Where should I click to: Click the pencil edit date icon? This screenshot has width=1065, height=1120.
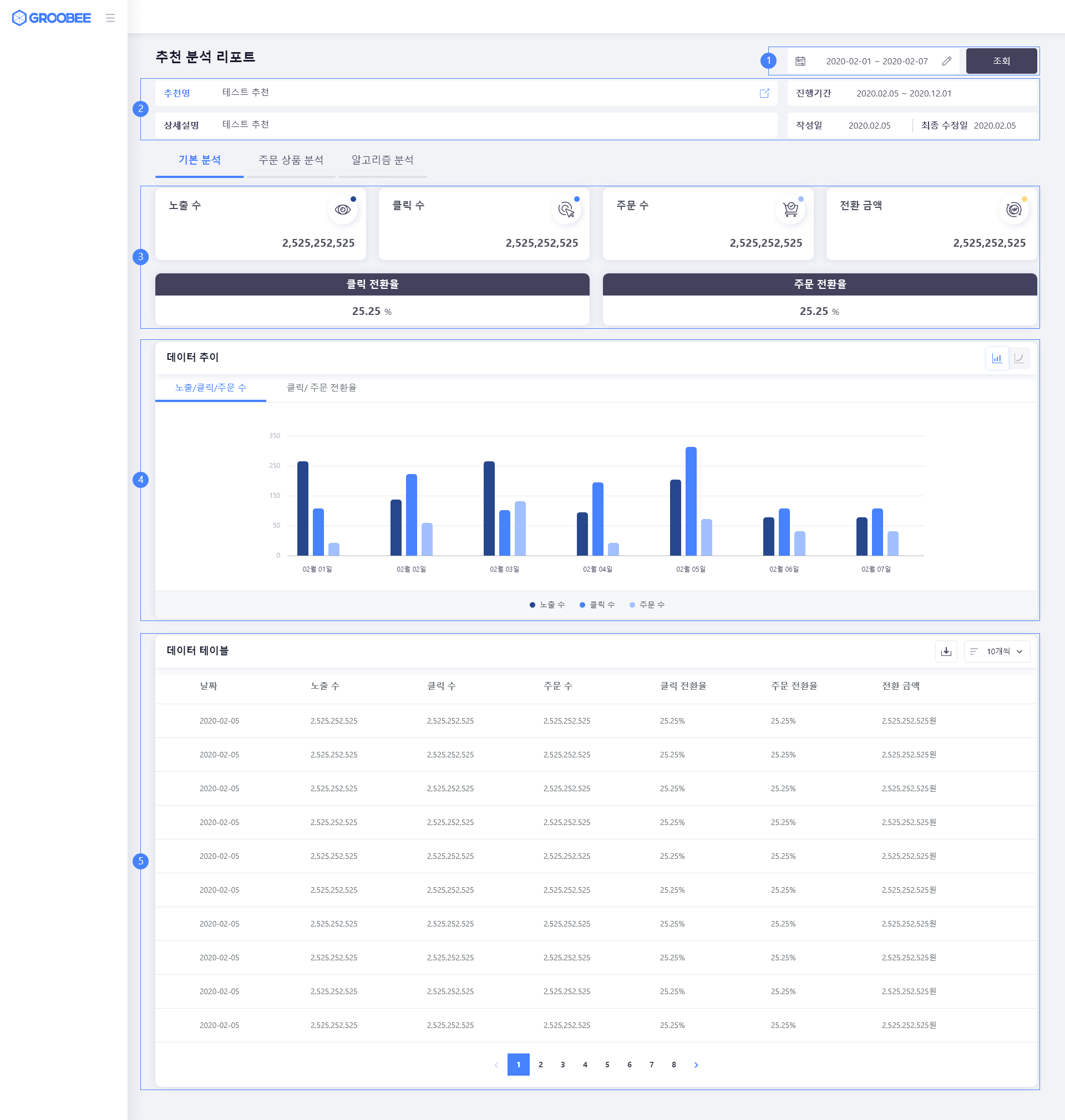[x=946, y=62]
